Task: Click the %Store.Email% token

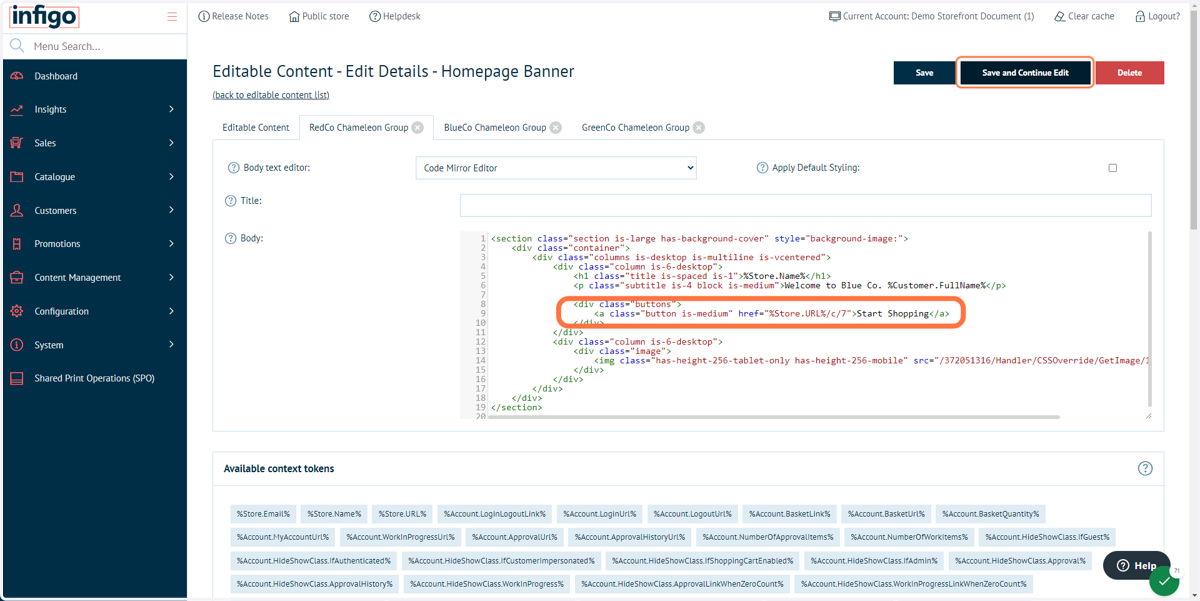Action: coord(264,514)
